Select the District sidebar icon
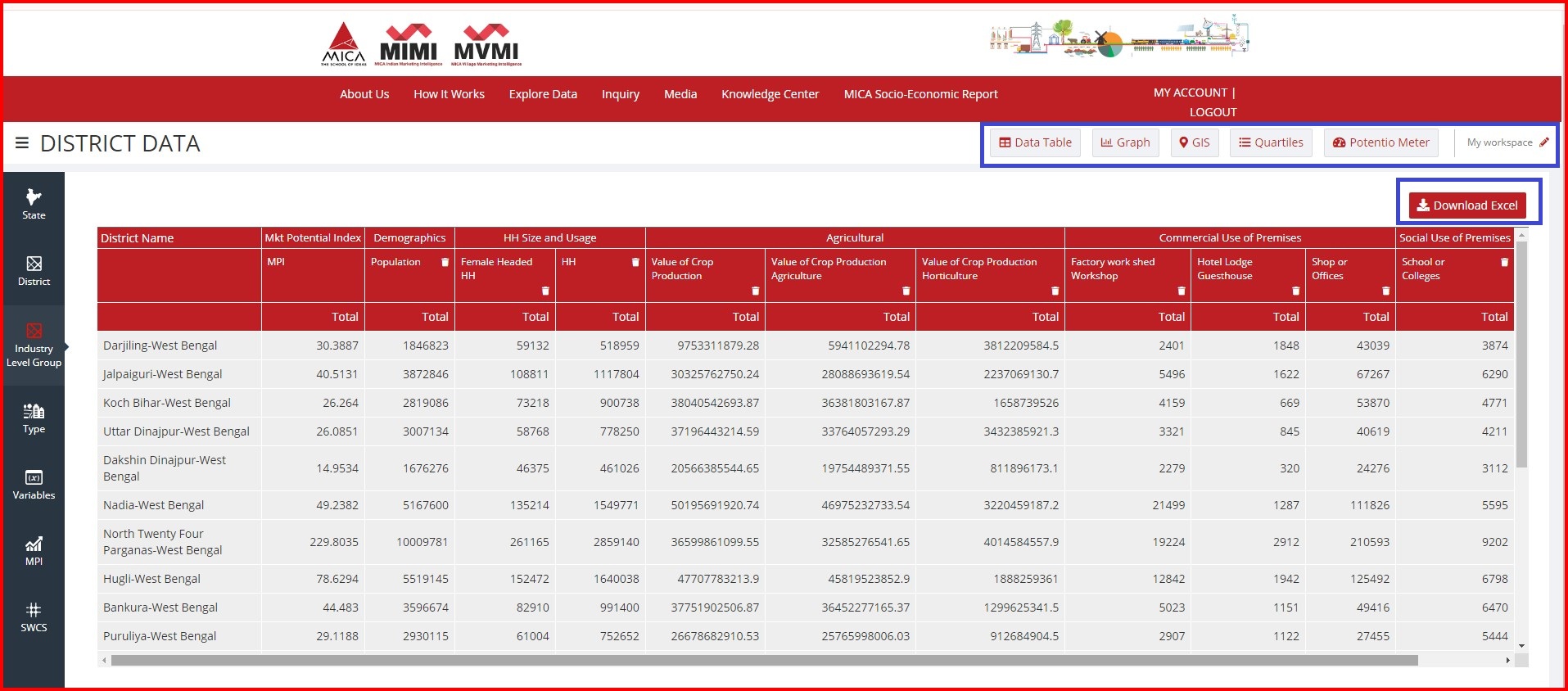 [x=34, y=270]
